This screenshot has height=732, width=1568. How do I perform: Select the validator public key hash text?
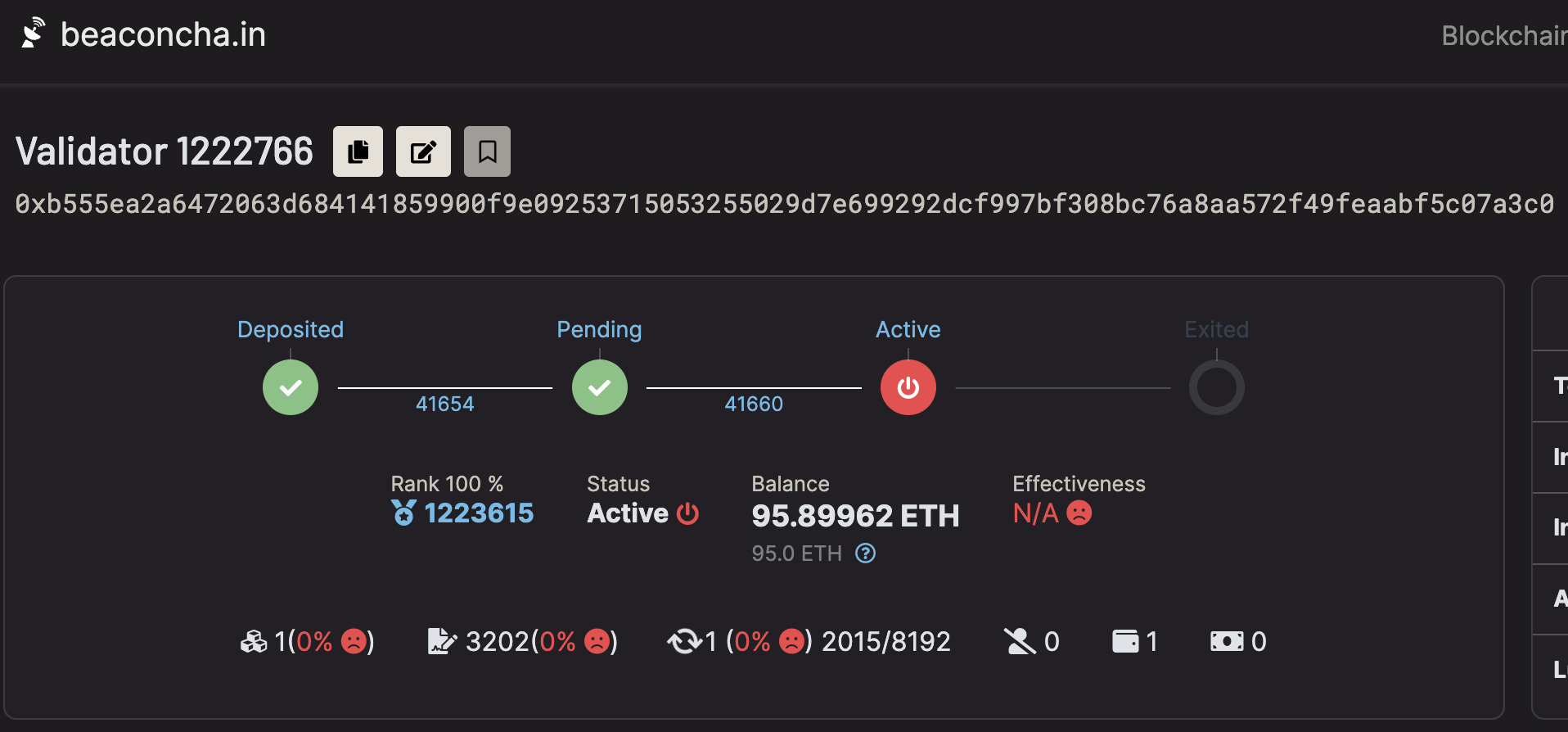point(784,203)
